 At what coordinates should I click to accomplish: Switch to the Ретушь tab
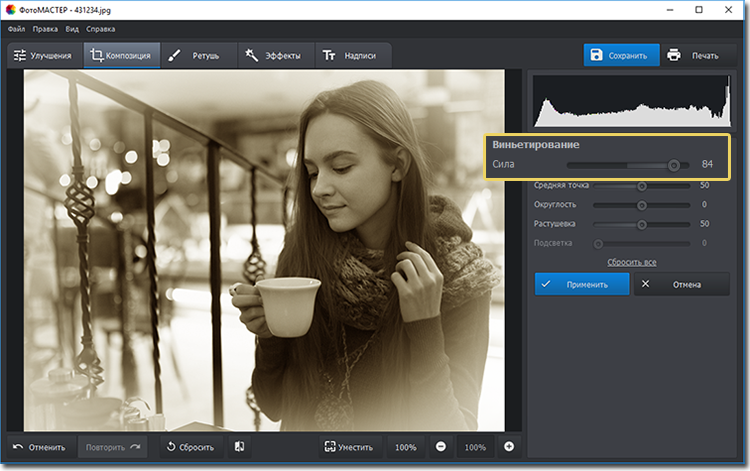click(x=199, y=56)
